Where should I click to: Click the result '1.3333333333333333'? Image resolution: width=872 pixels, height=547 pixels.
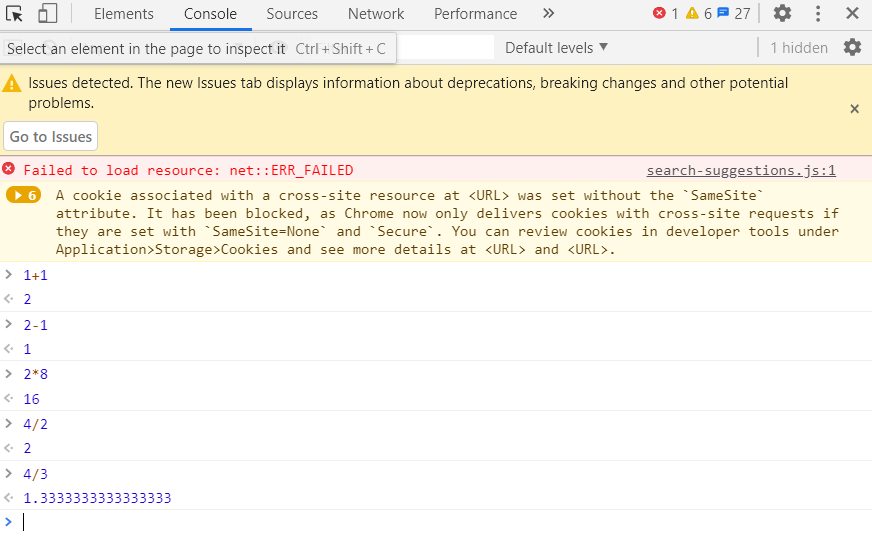(97, 498)
